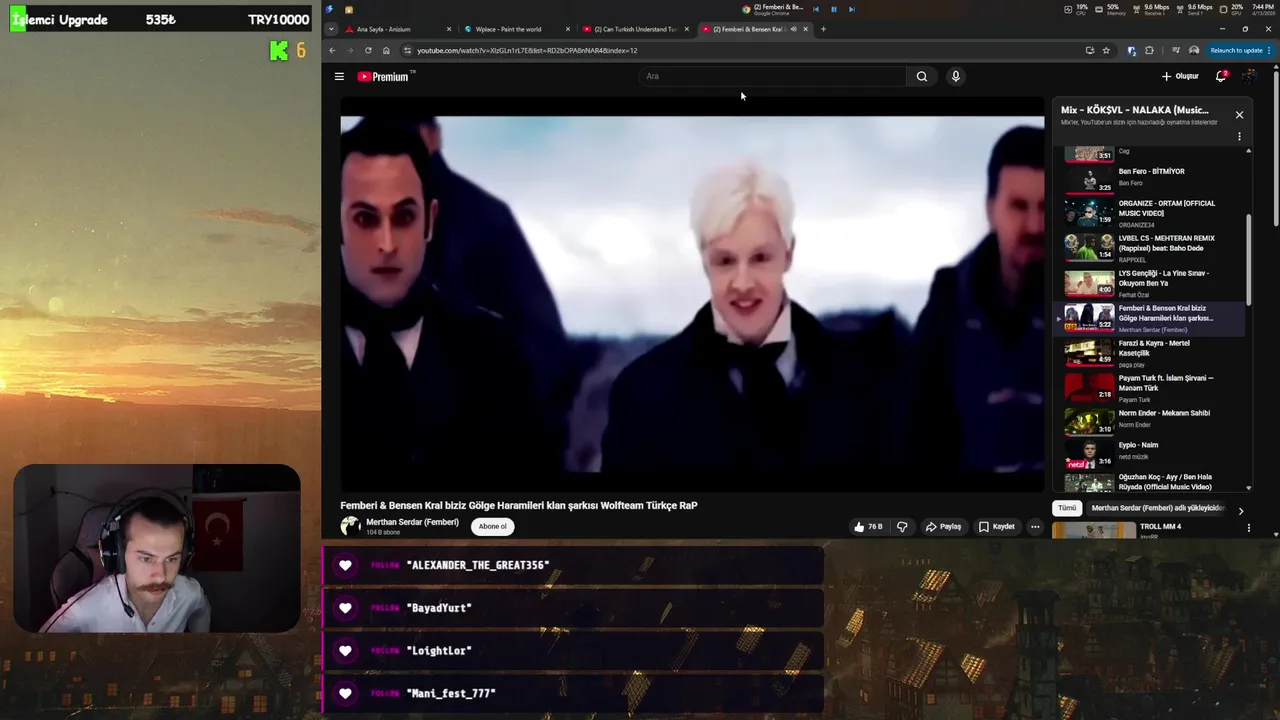Open Merthan Serdar channel avatar

pos(350,526)
